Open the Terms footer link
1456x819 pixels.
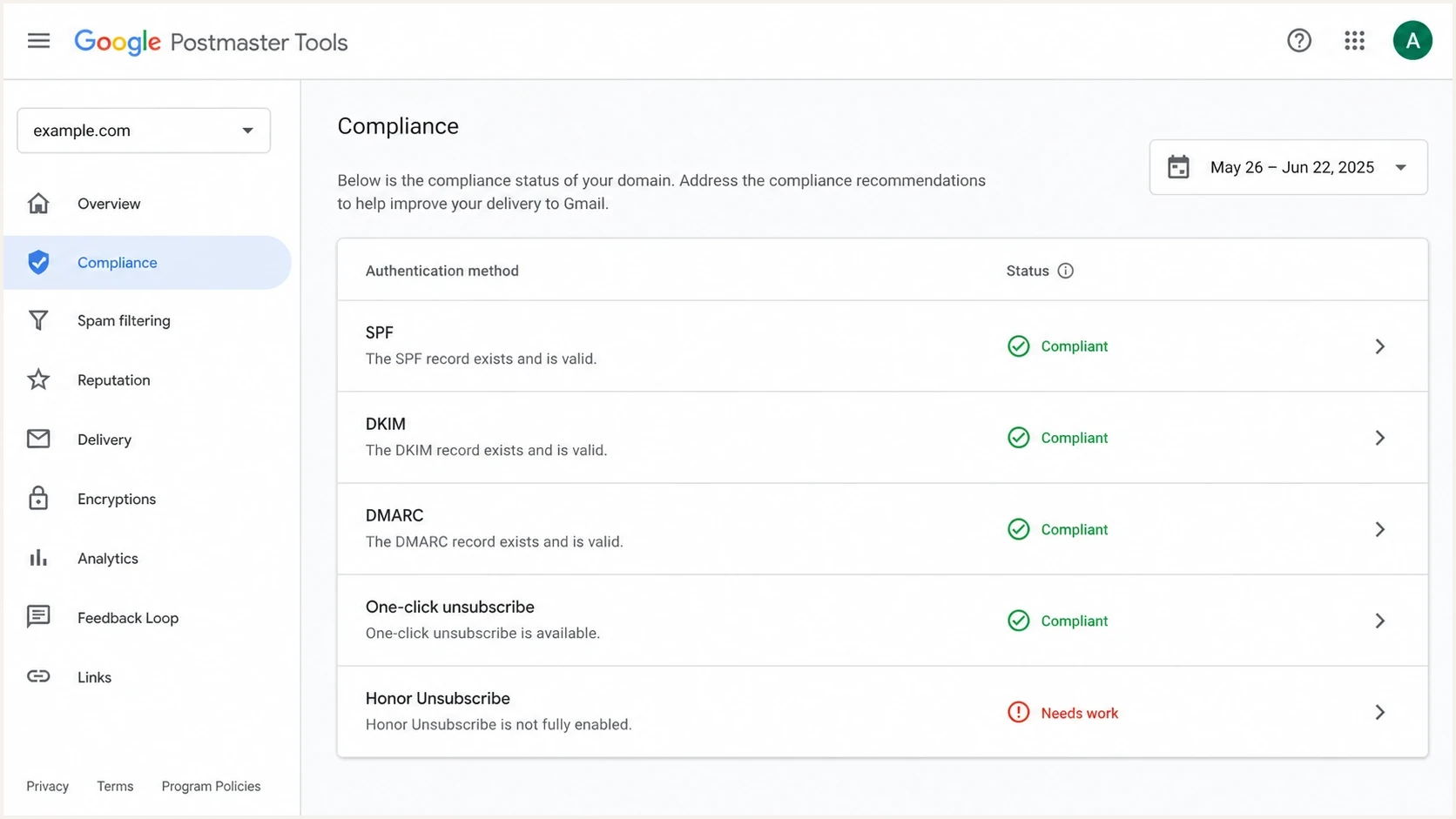(115, 786)
